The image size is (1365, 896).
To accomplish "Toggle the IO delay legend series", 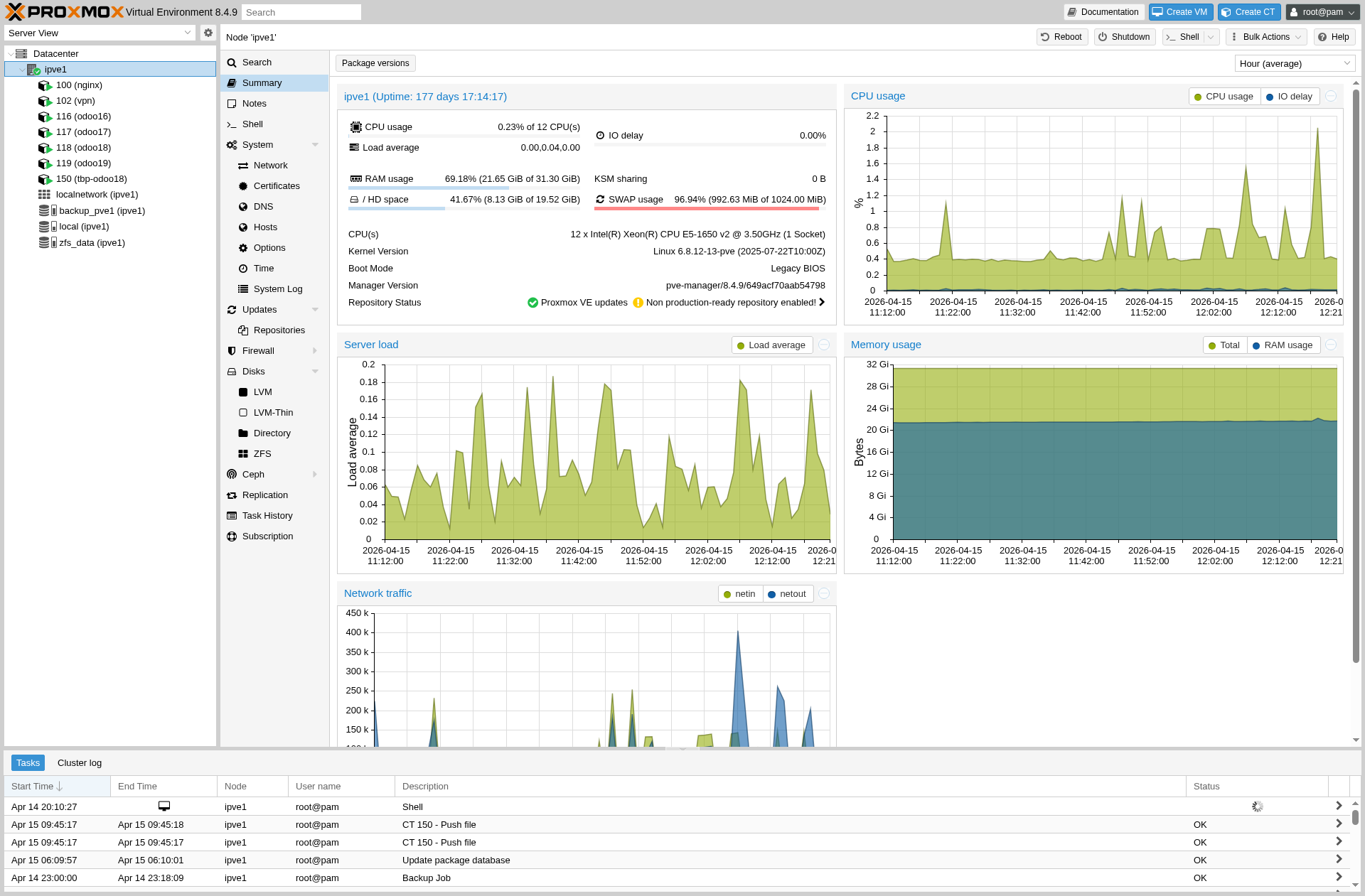I will tap(1290, 97).
